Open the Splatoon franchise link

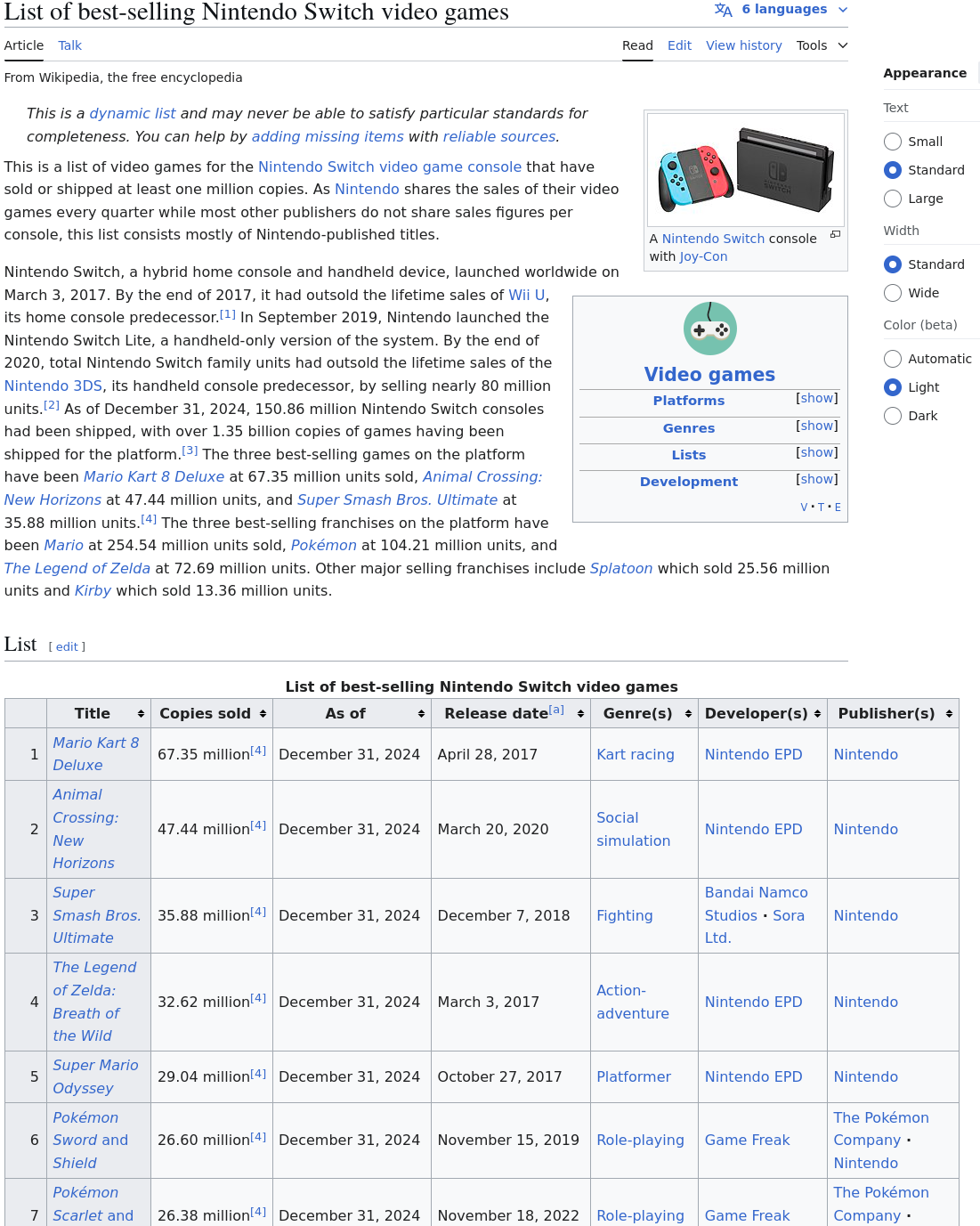coord(621,569)
